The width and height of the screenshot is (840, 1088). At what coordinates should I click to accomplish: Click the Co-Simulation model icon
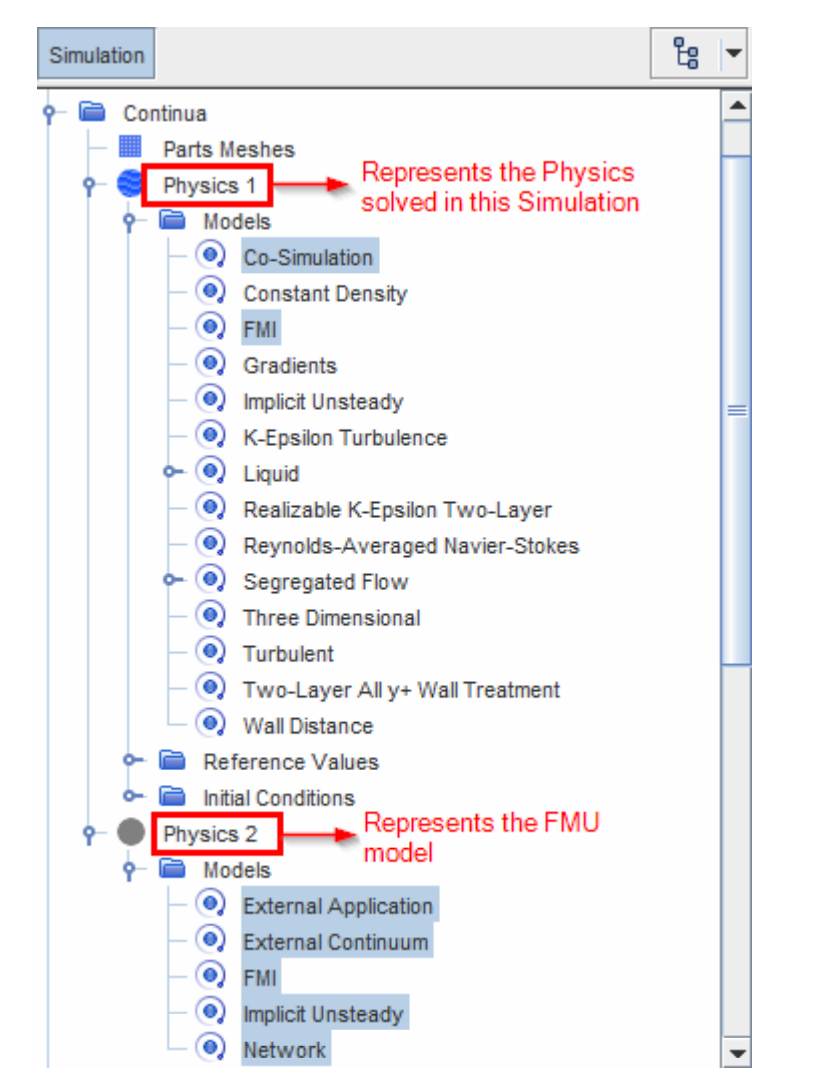[210, 256]
